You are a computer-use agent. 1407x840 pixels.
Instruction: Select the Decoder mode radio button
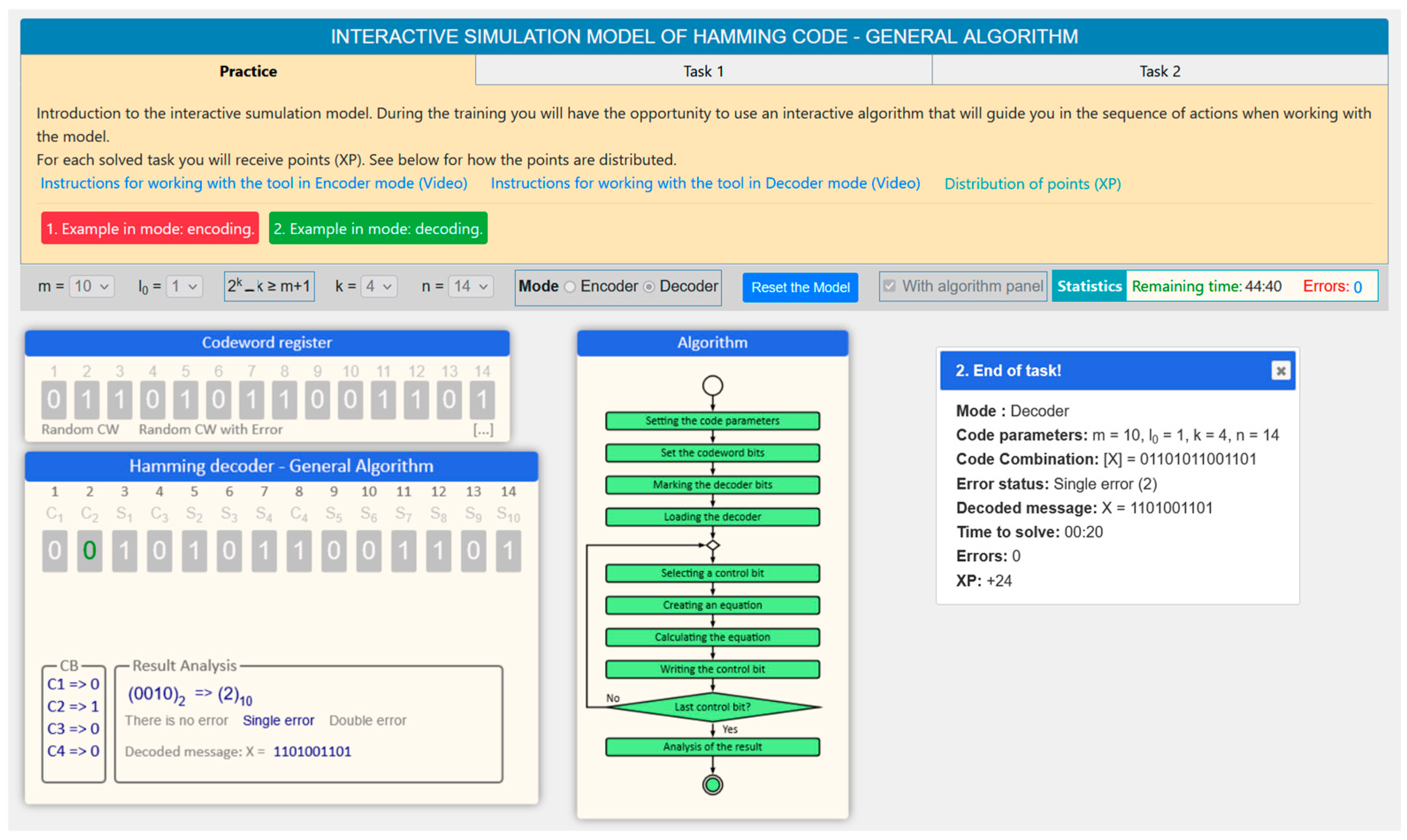click(649, 287)
